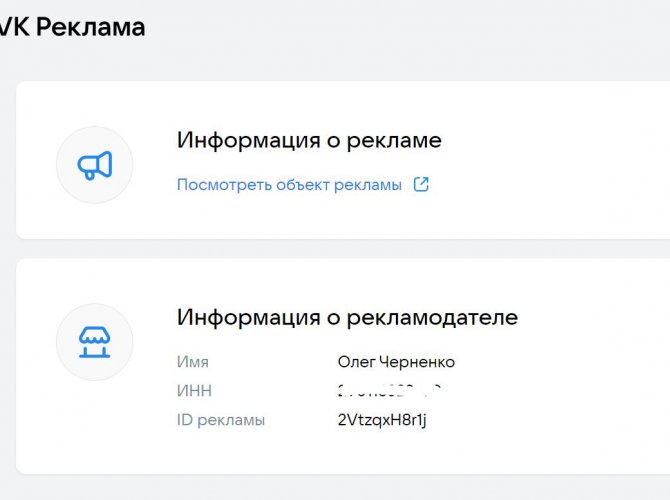
Task: Open the Посмотреть объект рекламы link
Action: pyautogui.click(x=289, y=185)
